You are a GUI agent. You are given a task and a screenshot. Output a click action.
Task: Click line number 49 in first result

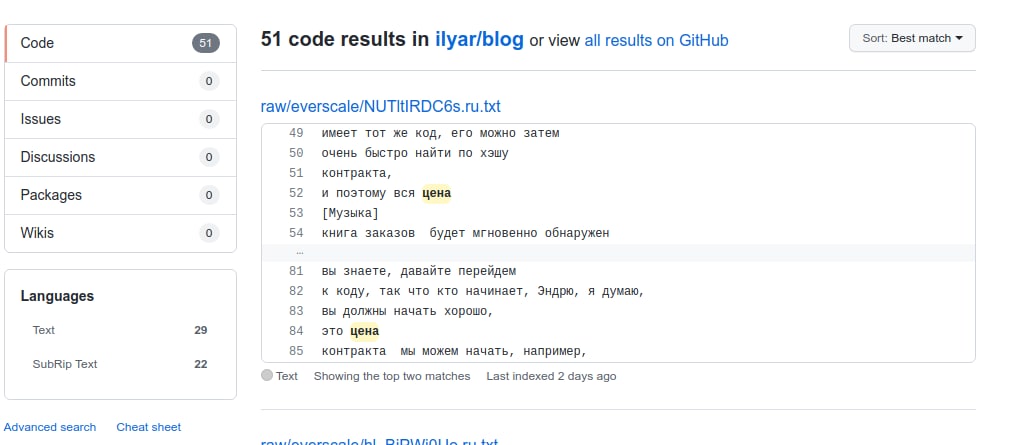tap(295, 133)
